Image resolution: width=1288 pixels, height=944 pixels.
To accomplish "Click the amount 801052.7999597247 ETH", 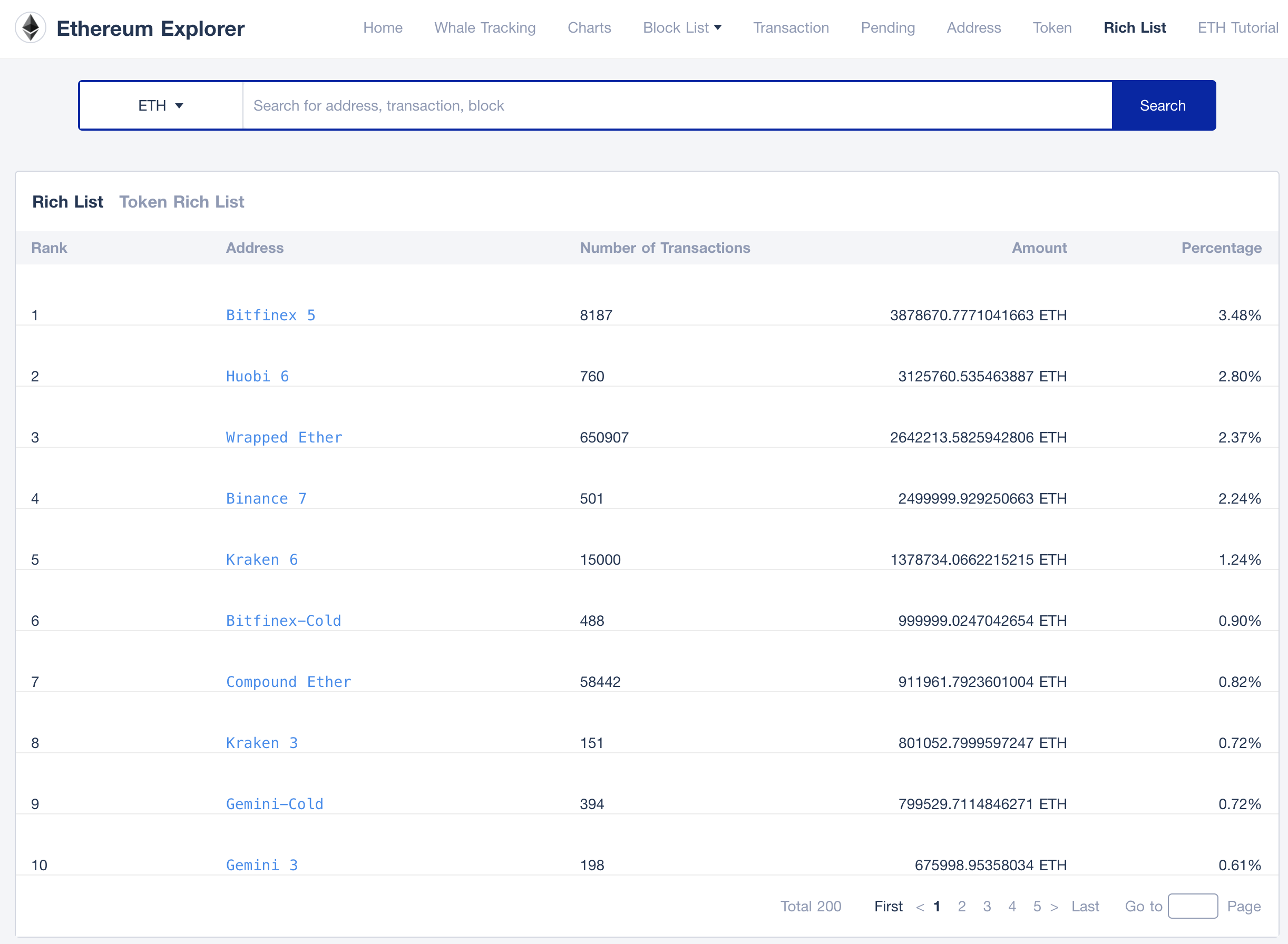I will click(982, 743).
